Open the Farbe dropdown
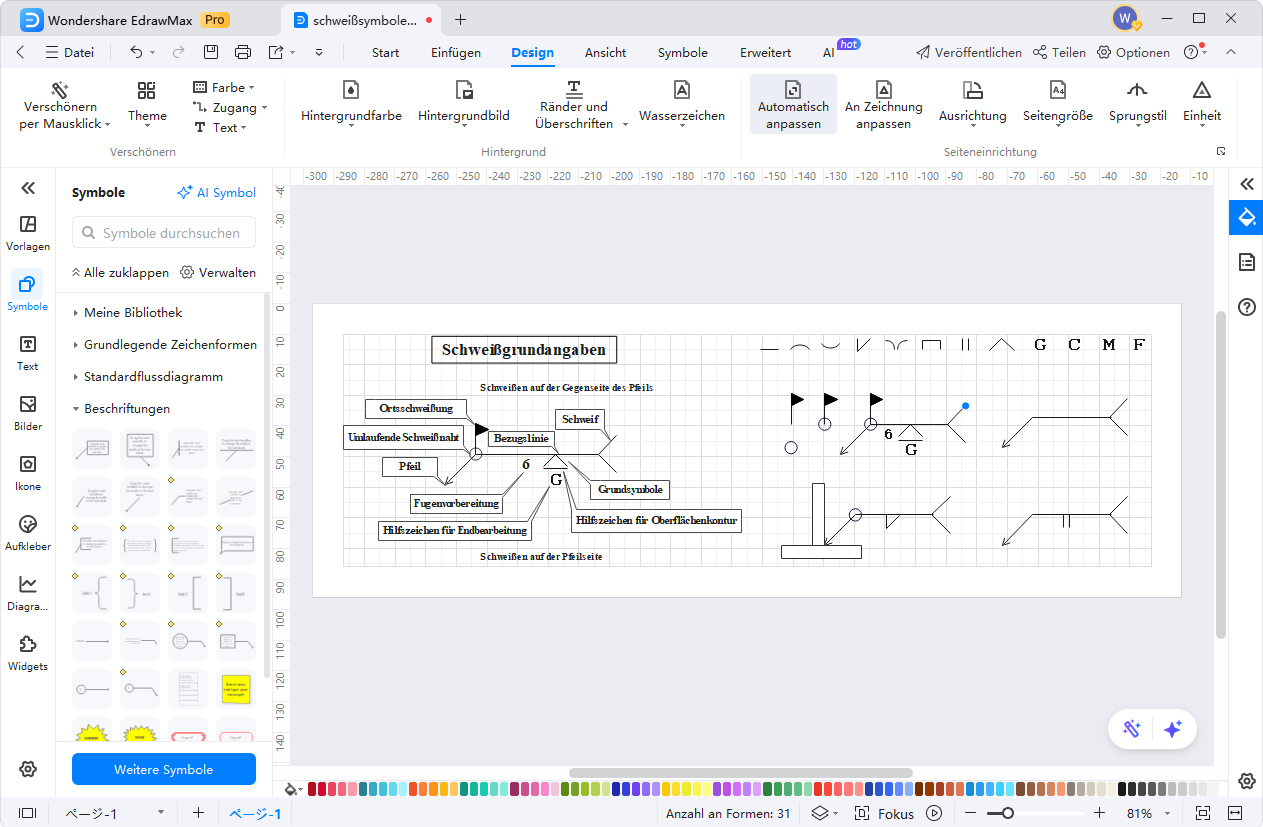 tap(224, 87)
